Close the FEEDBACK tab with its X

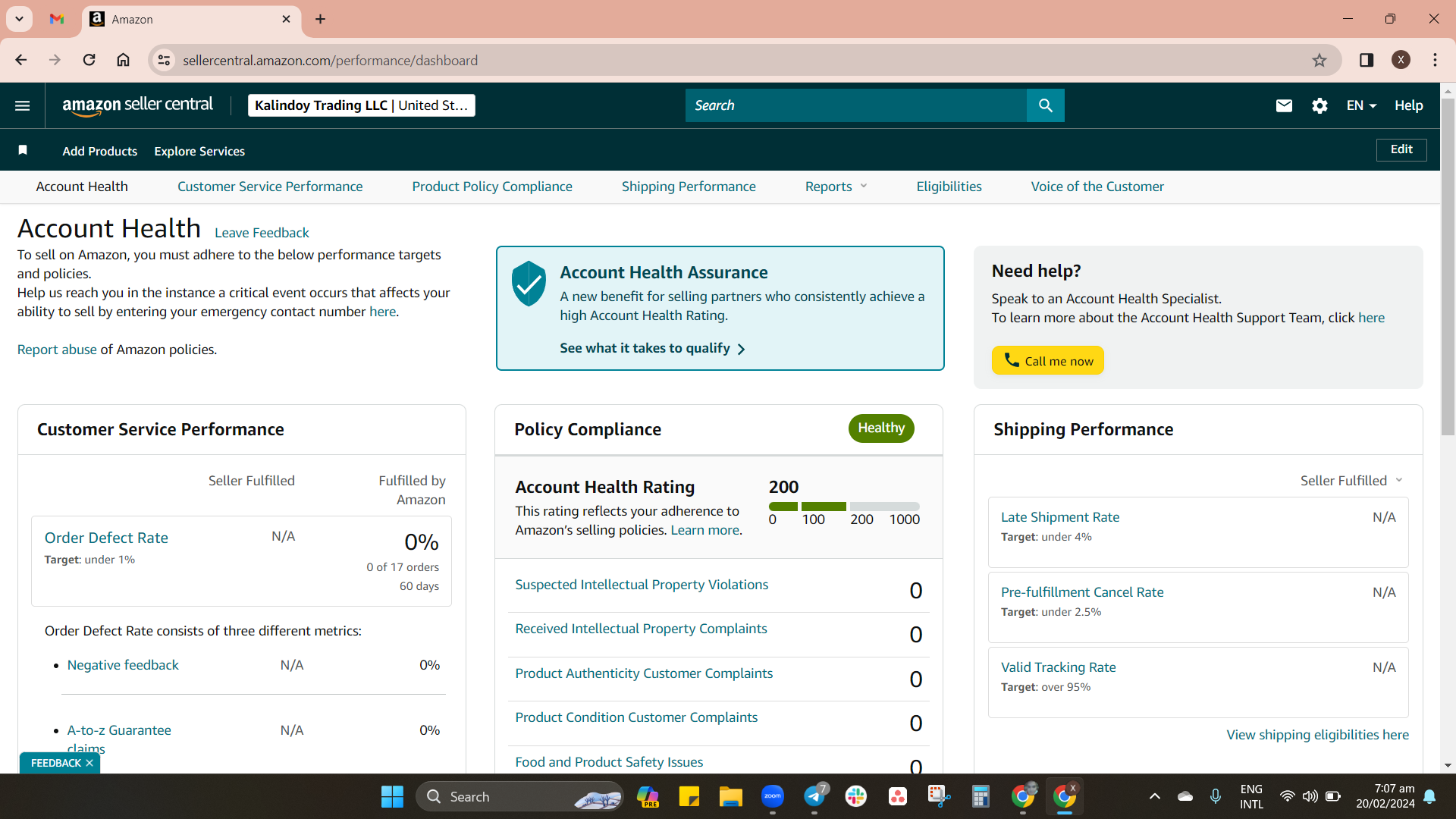89,763
